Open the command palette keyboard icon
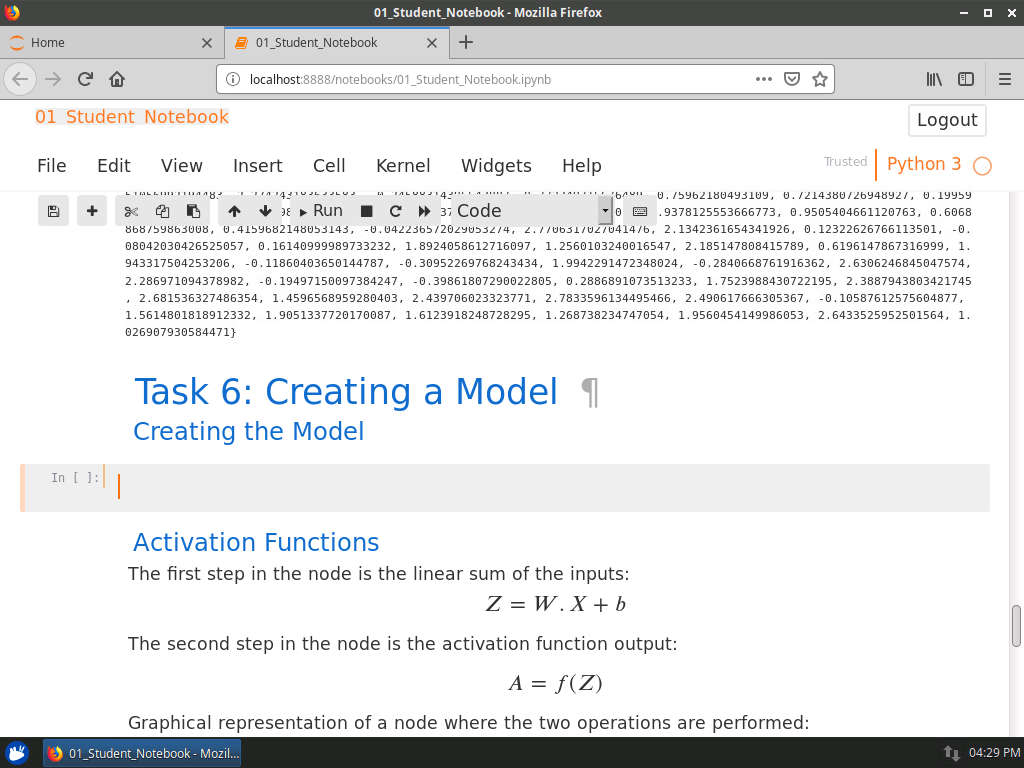This screenshot has width=1024, height=768. click(x=640, y=211)
